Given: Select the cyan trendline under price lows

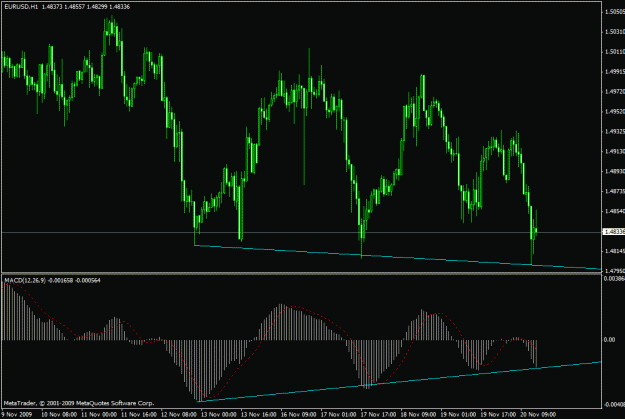Looking at the screenshot, I should 397,257.
